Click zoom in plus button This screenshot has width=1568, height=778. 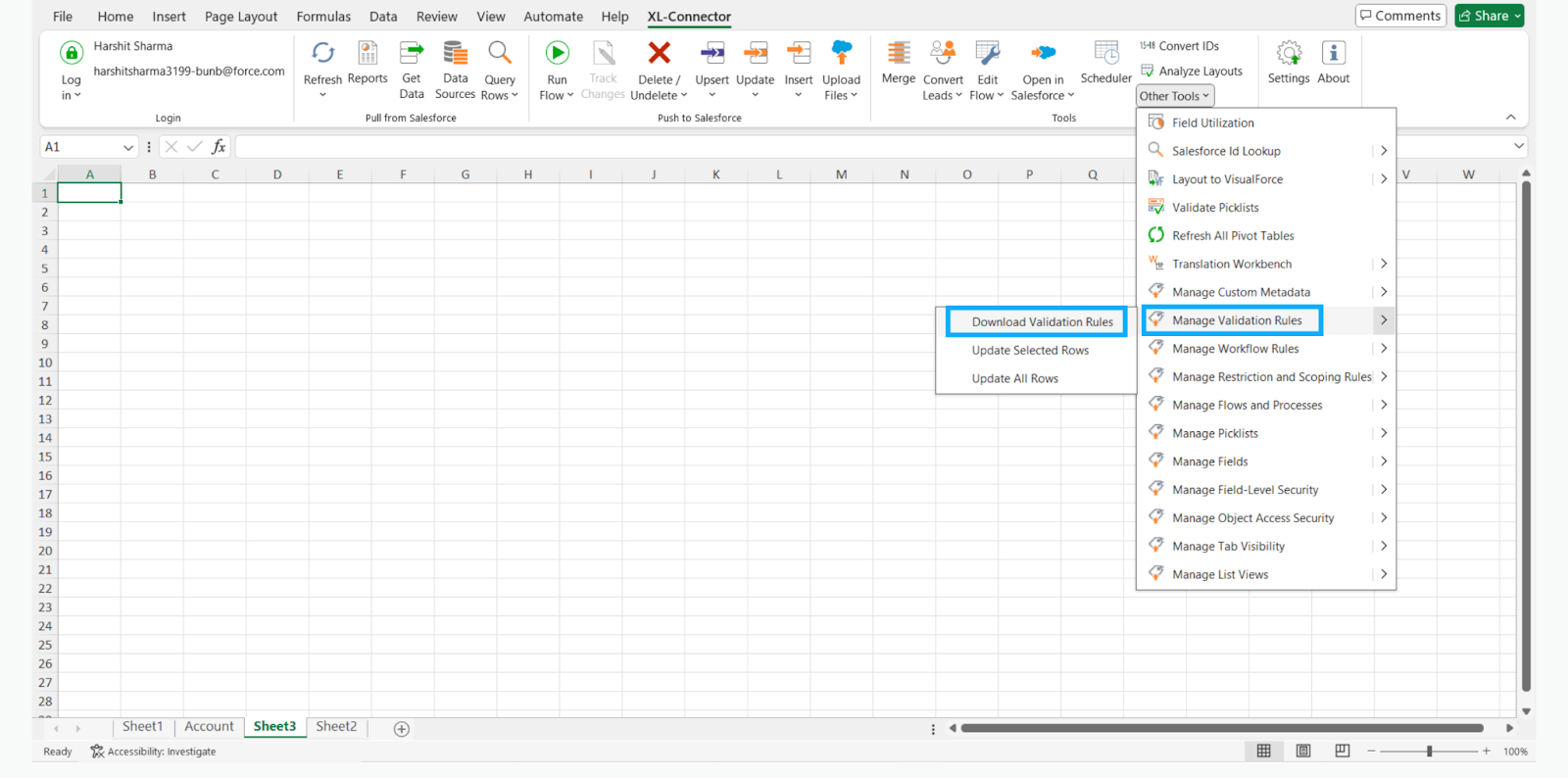1487,751
